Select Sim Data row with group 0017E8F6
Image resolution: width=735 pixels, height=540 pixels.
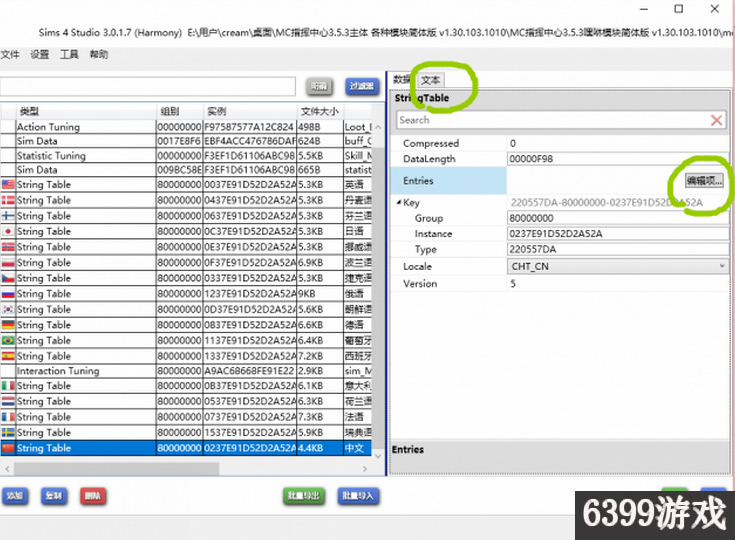point(186,141)
